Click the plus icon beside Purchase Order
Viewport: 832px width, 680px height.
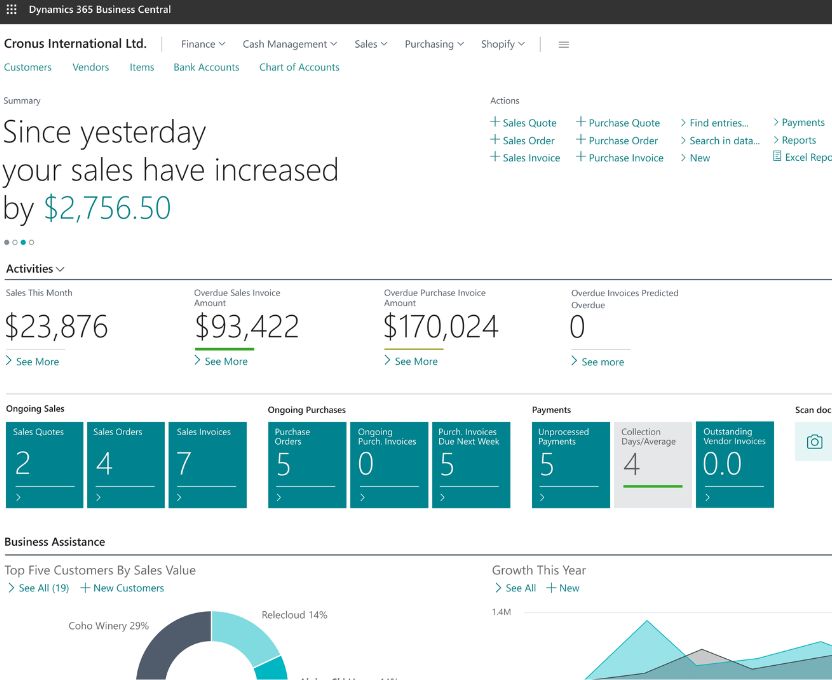tap(580, 140)
